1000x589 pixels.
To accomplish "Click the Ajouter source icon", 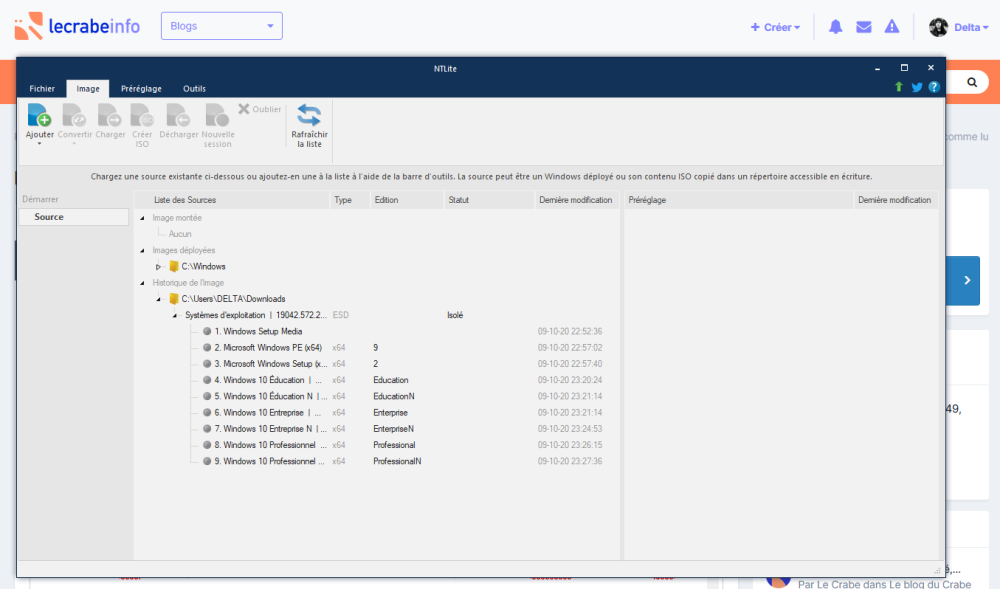I will click(39, 117).
